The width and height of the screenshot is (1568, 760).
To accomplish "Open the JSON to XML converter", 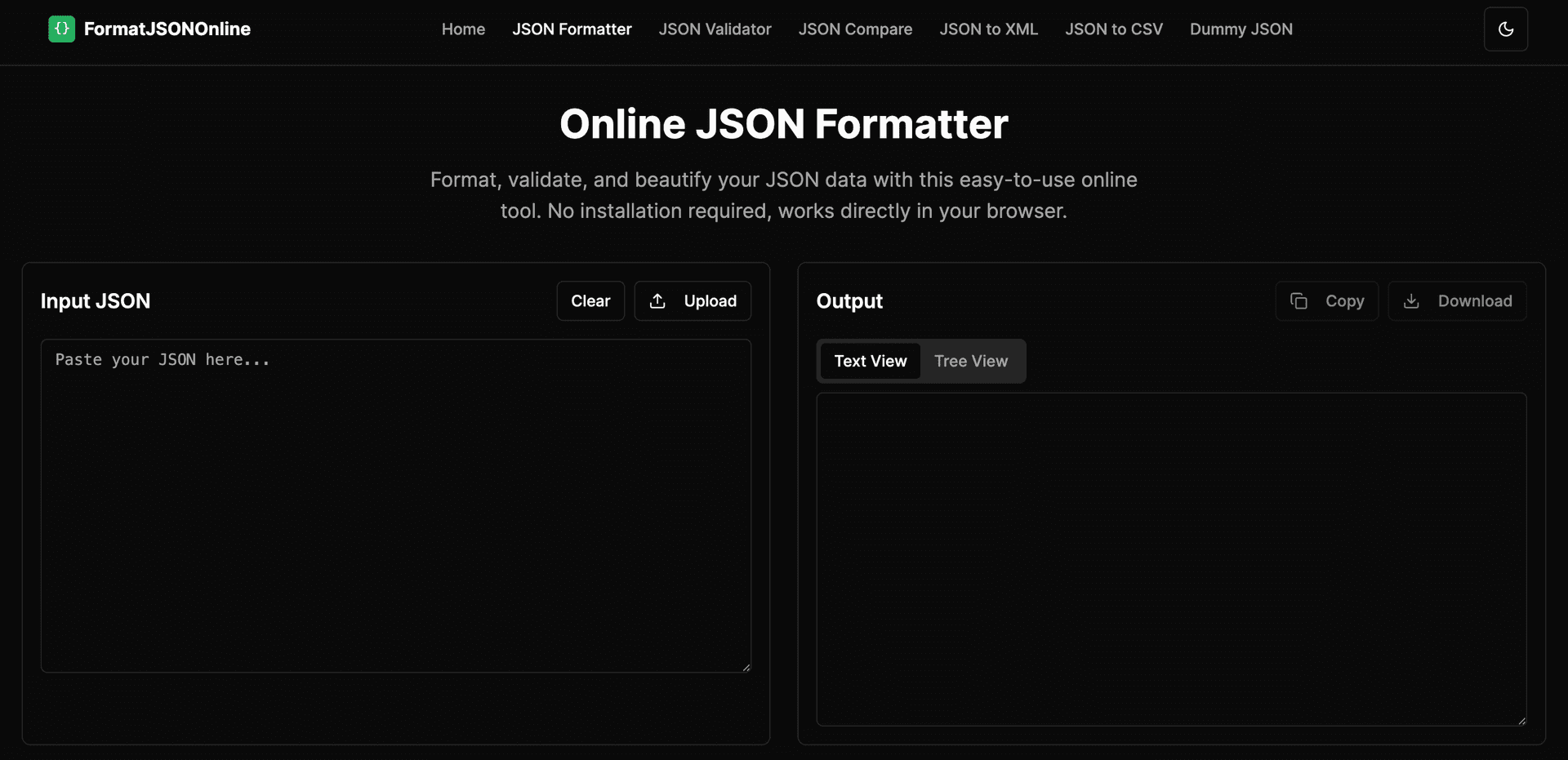I will 988,29.
